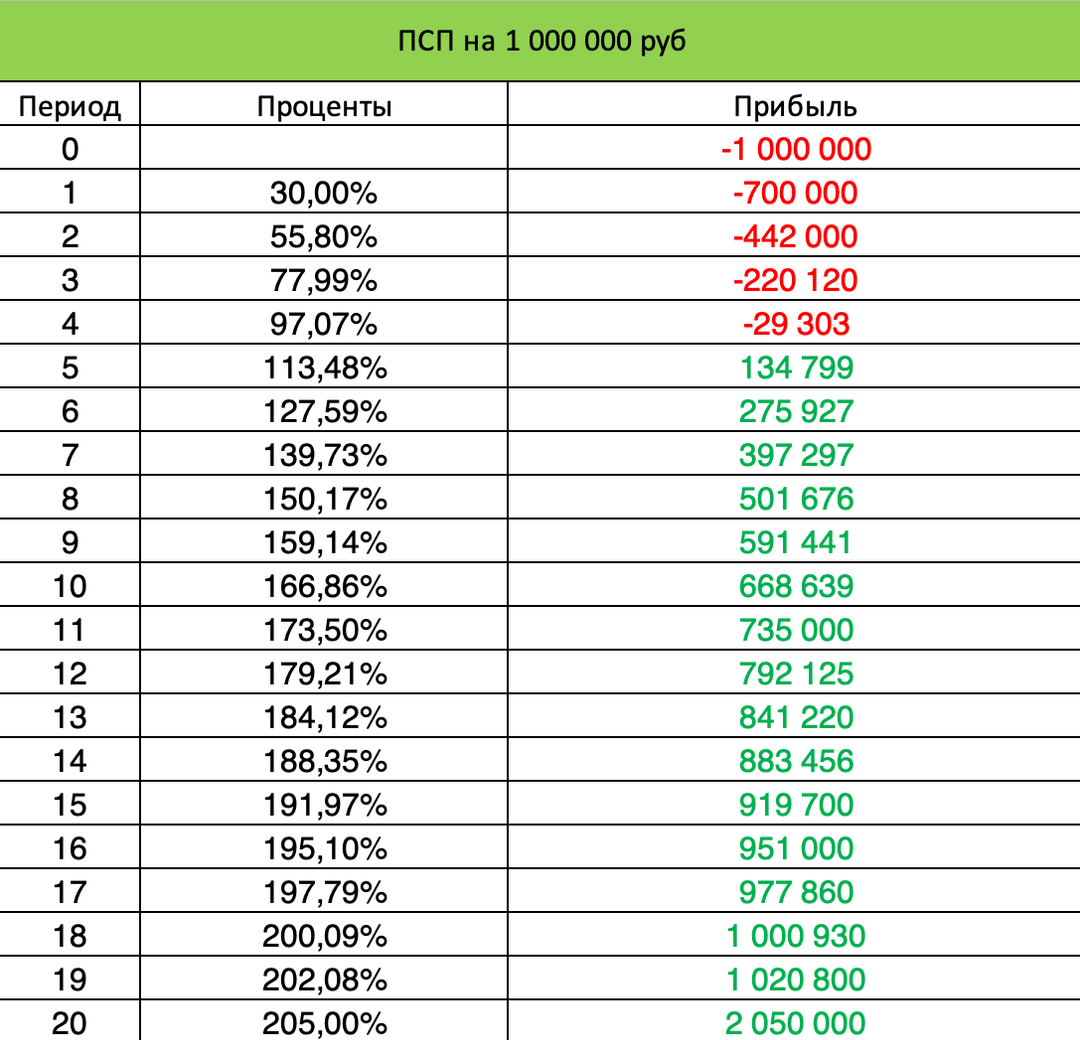1080x1040 pixels.
Task: Select the 200,09% percentage cell
Action: click(324, 936)
